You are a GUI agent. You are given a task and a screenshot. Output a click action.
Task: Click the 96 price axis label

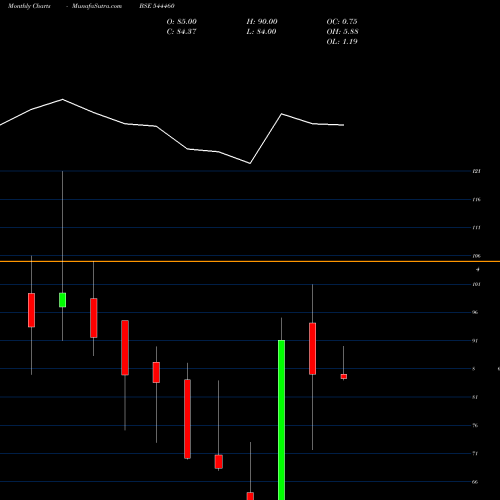pyautogui.click(x=475, y=312)
